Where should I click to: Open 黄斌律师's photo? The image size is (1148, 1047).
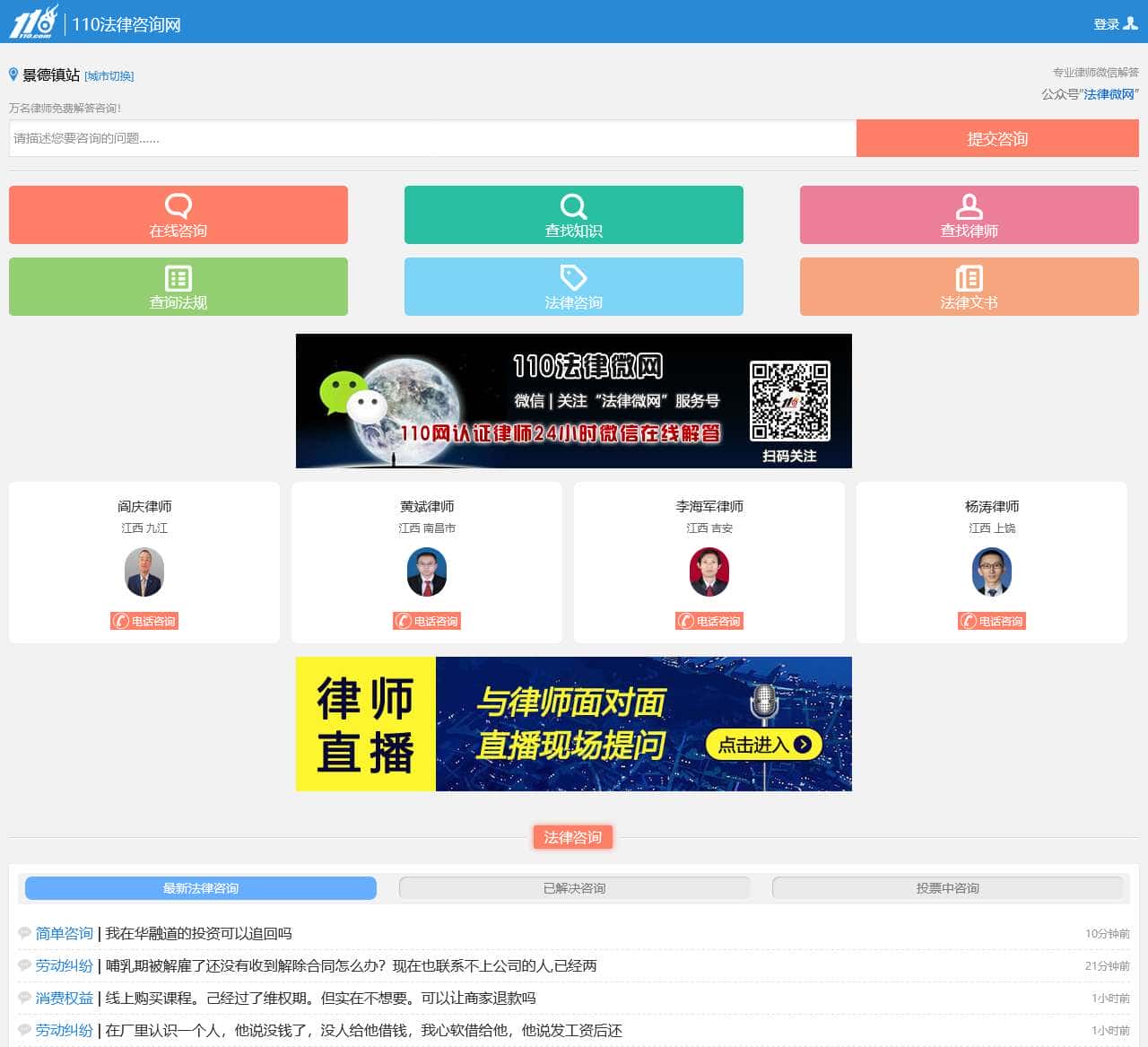(427, 572)
